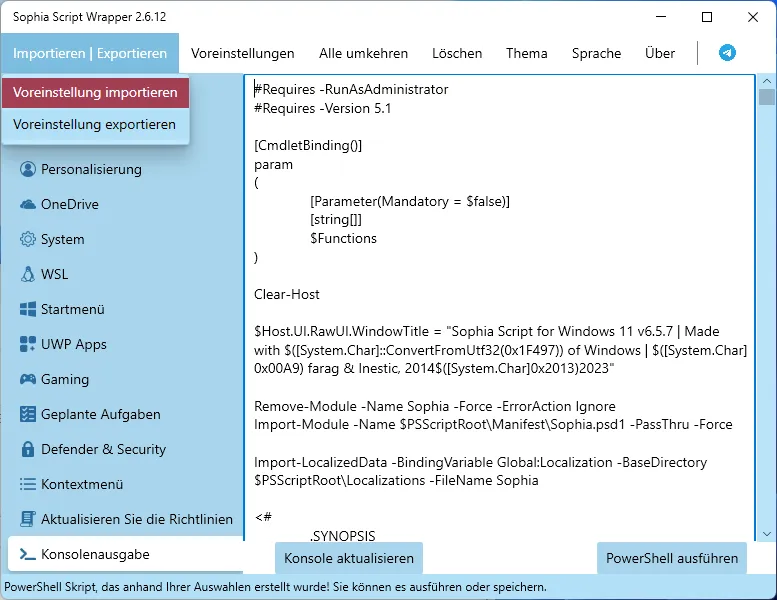Click the '$Host.UI.RawUI.WindowTitle' line

coord(500,350)
